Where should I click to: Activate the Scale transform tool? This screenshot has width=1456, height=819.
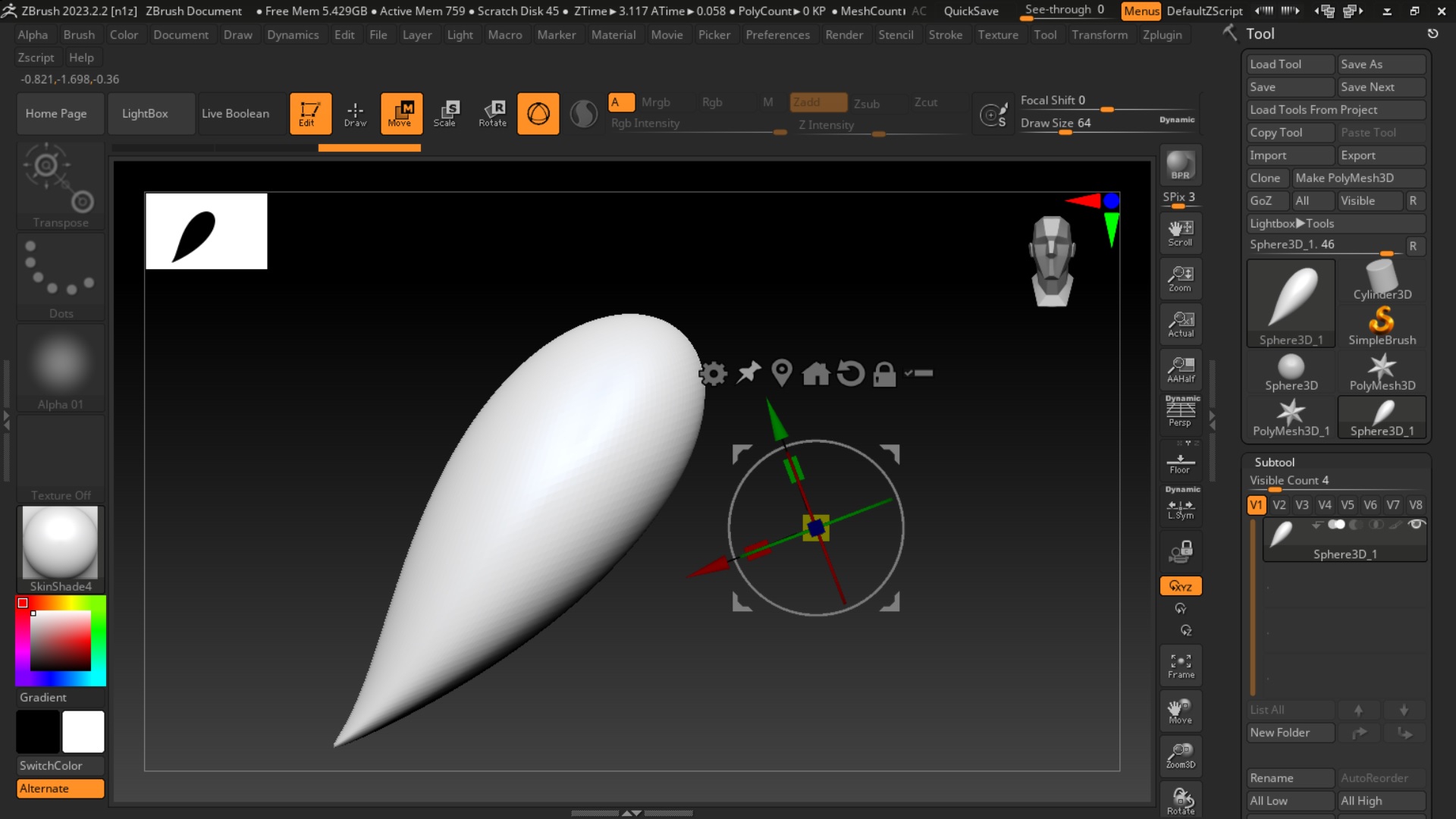445,113
